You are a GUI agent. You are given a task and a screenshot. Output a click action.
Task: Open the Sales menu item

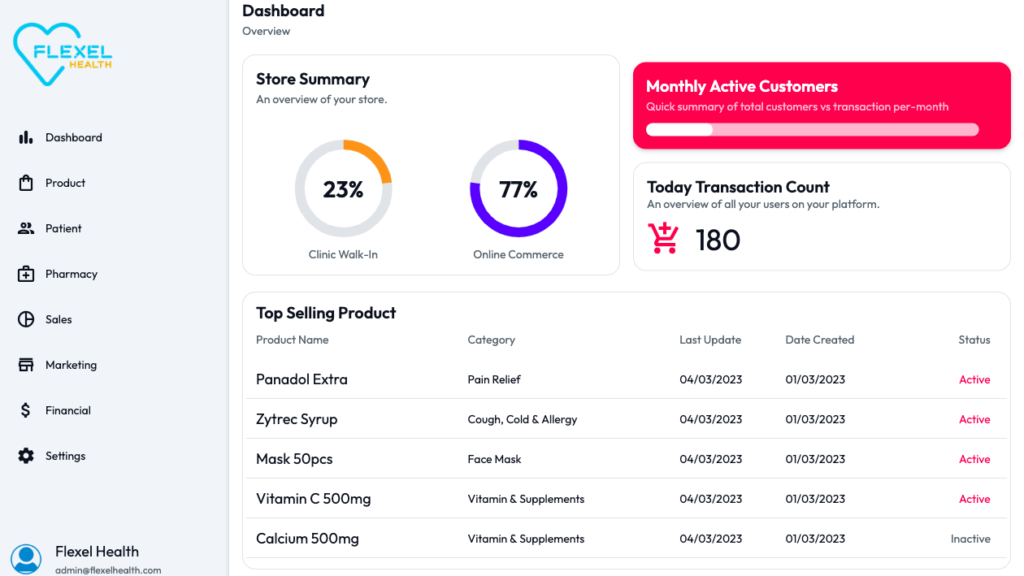59,319
